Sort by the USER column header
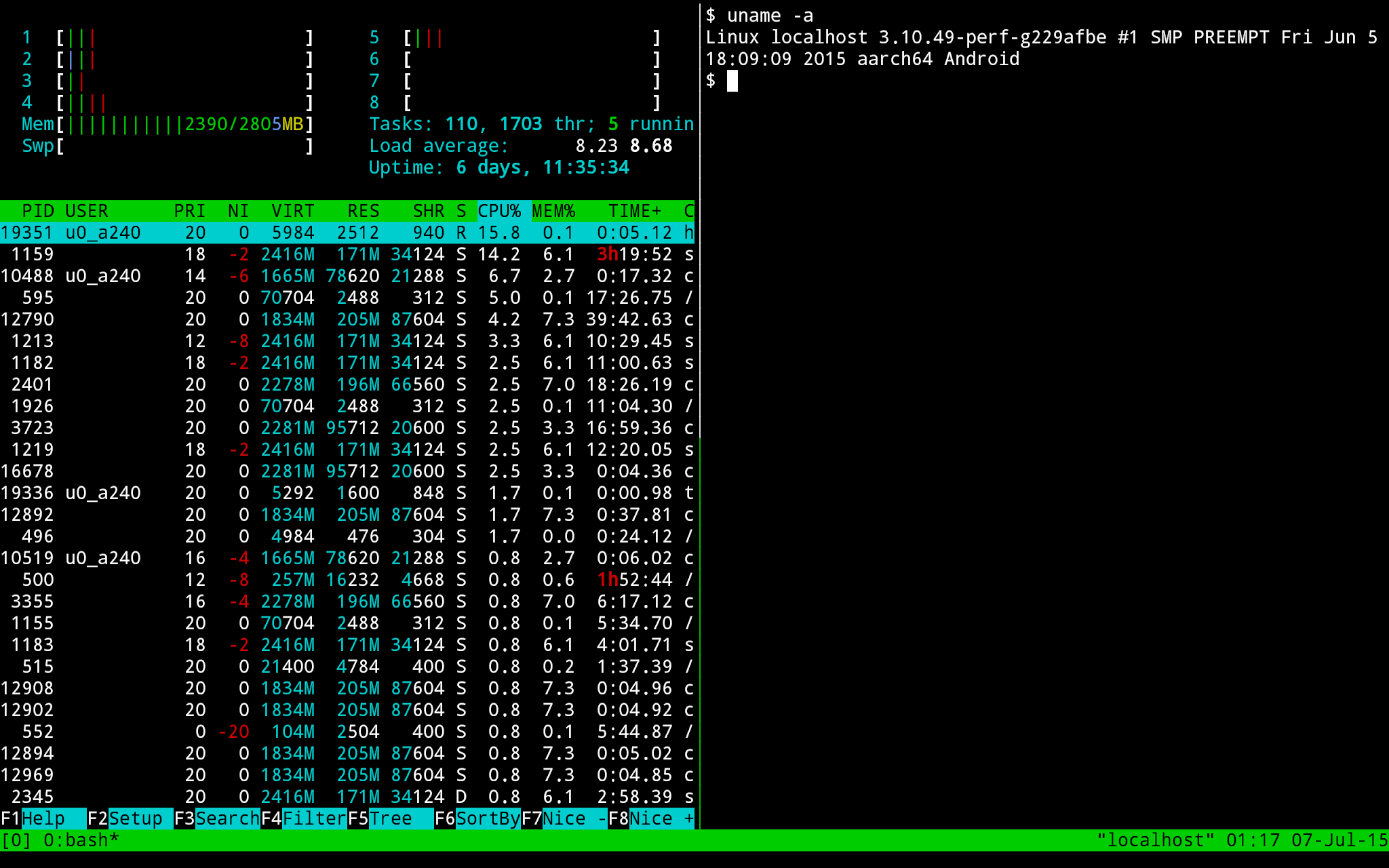This screenshot has height=868, width=1389. 87,211
